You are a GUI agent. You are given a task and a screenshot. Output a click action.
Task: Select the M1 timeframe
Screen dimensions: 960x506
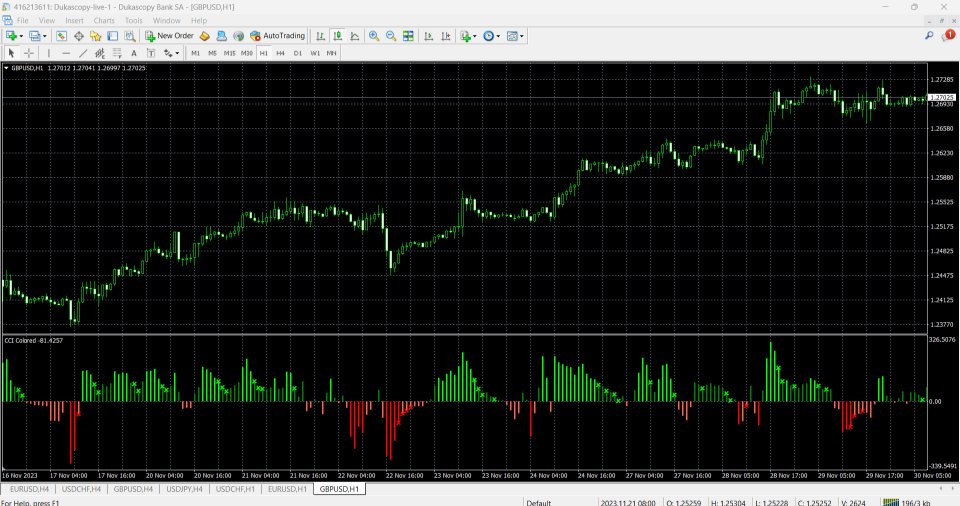[195, 53]
